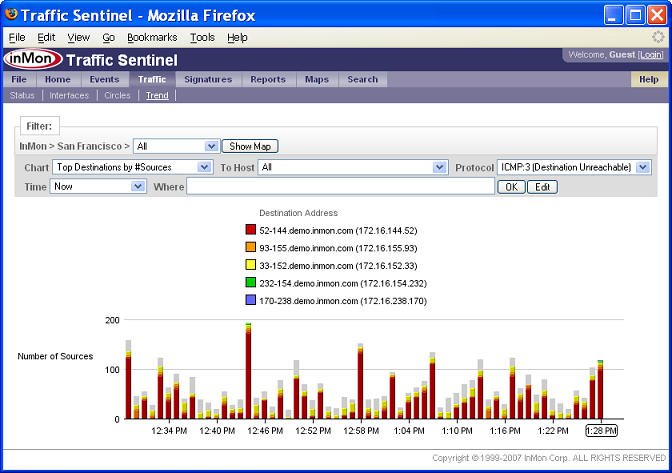Open the Time dropdown
This screenshot has height=473, width=672.
(x=98, y=186)
